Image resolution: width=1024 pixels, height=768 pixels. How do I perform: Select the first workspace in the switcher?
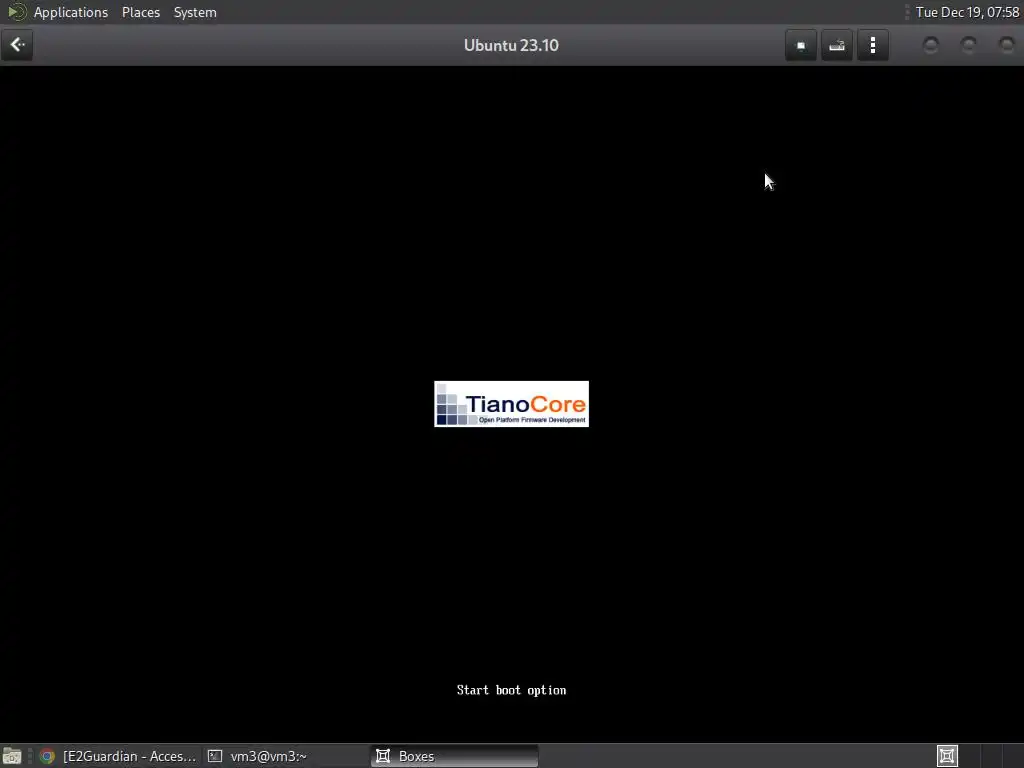(x=948, y=756)
